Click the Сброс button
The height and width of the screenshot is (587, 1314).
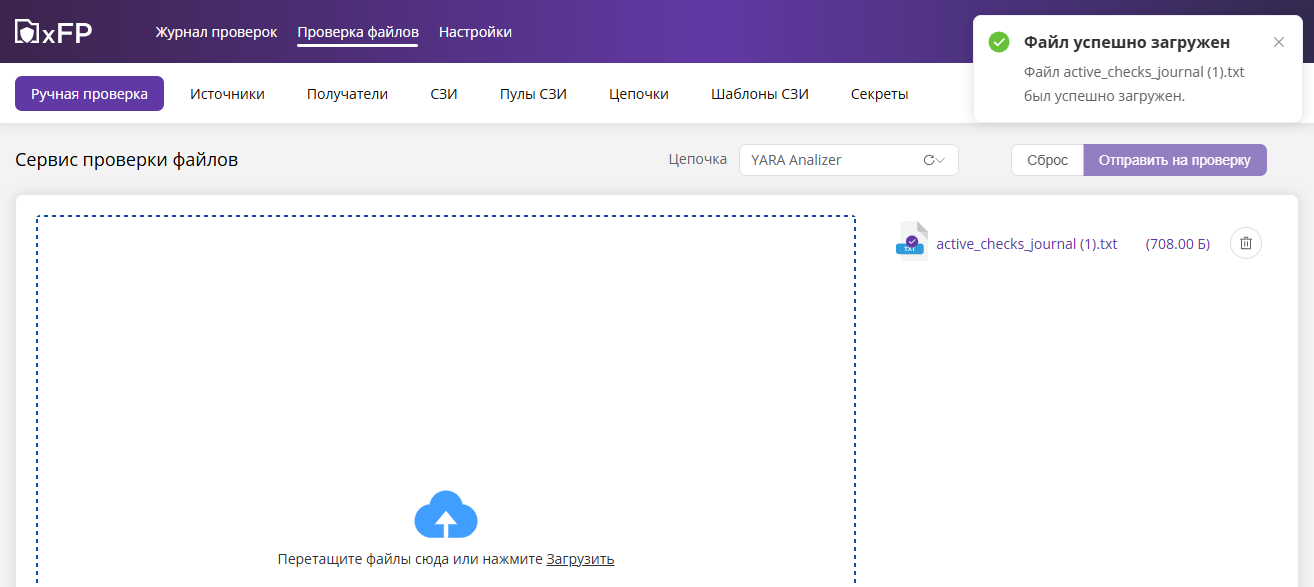(1047, 160)
